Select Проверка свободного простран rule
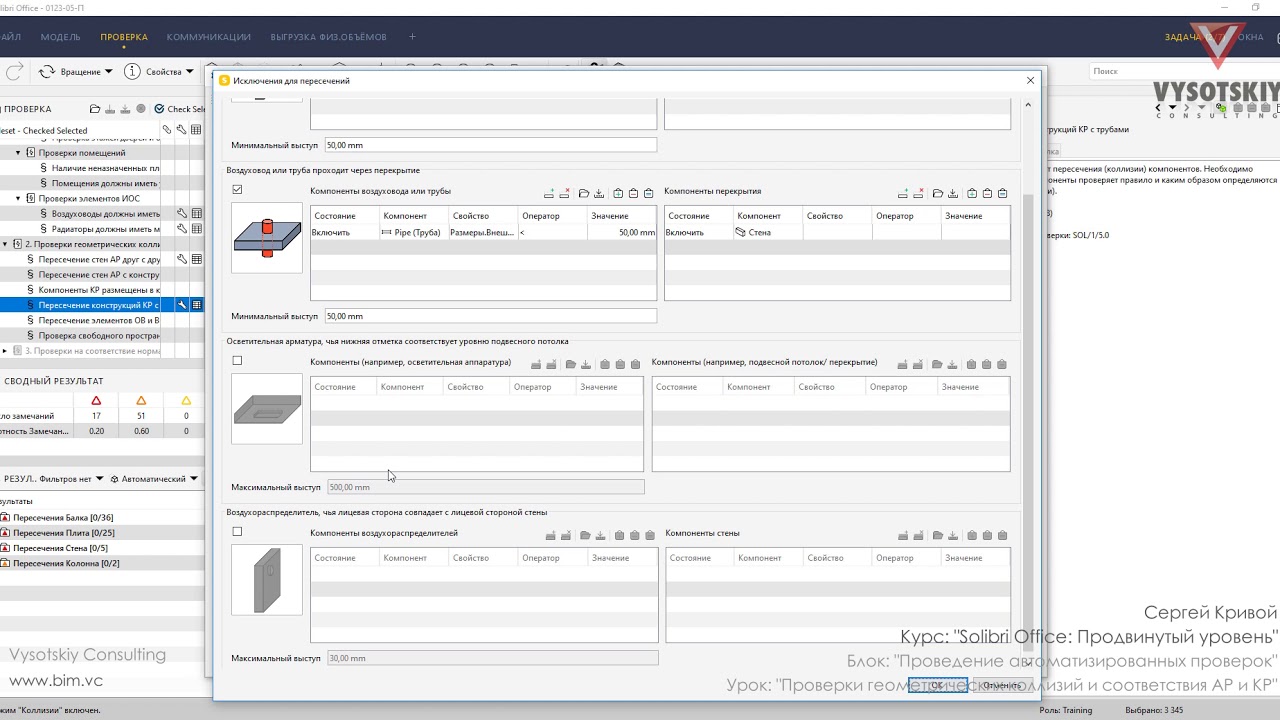This screenshot has height=720, width=1280. [x=99, y=335]
